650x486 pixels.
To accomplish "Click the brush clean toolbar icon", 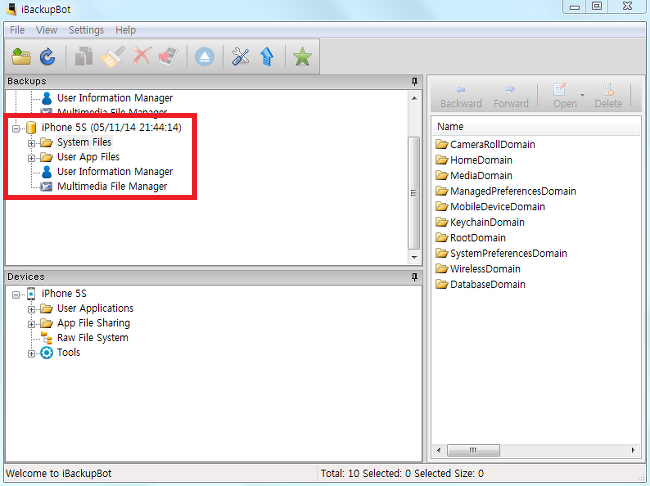I will [113, 57].
